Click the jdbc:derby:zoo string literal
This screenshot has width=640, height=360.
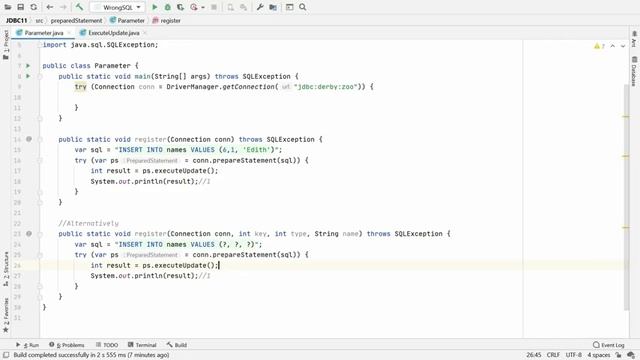[325, 87]
